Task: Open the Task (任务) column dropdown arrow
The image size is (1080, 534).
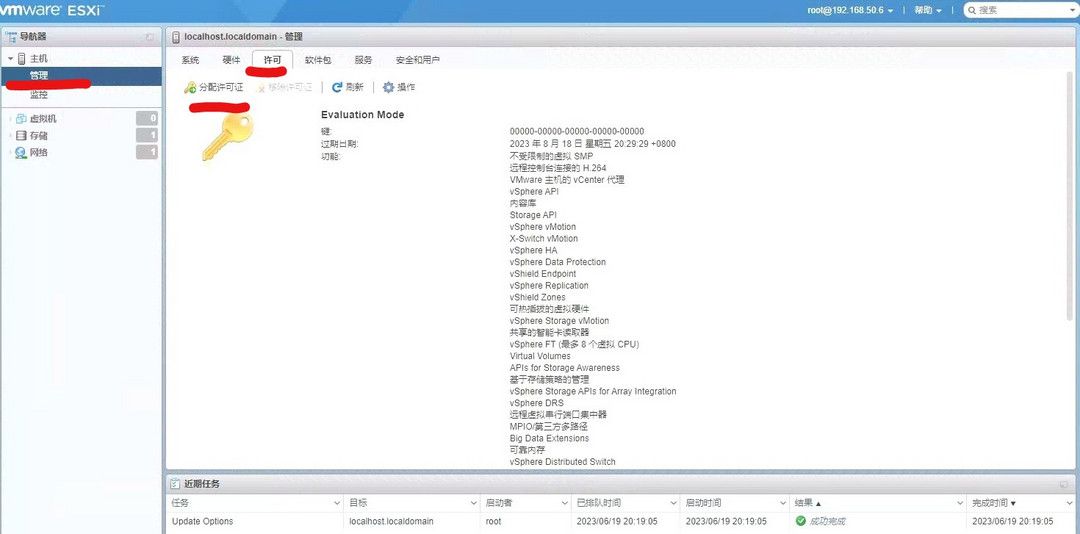Action: click(x=337, y=504)
